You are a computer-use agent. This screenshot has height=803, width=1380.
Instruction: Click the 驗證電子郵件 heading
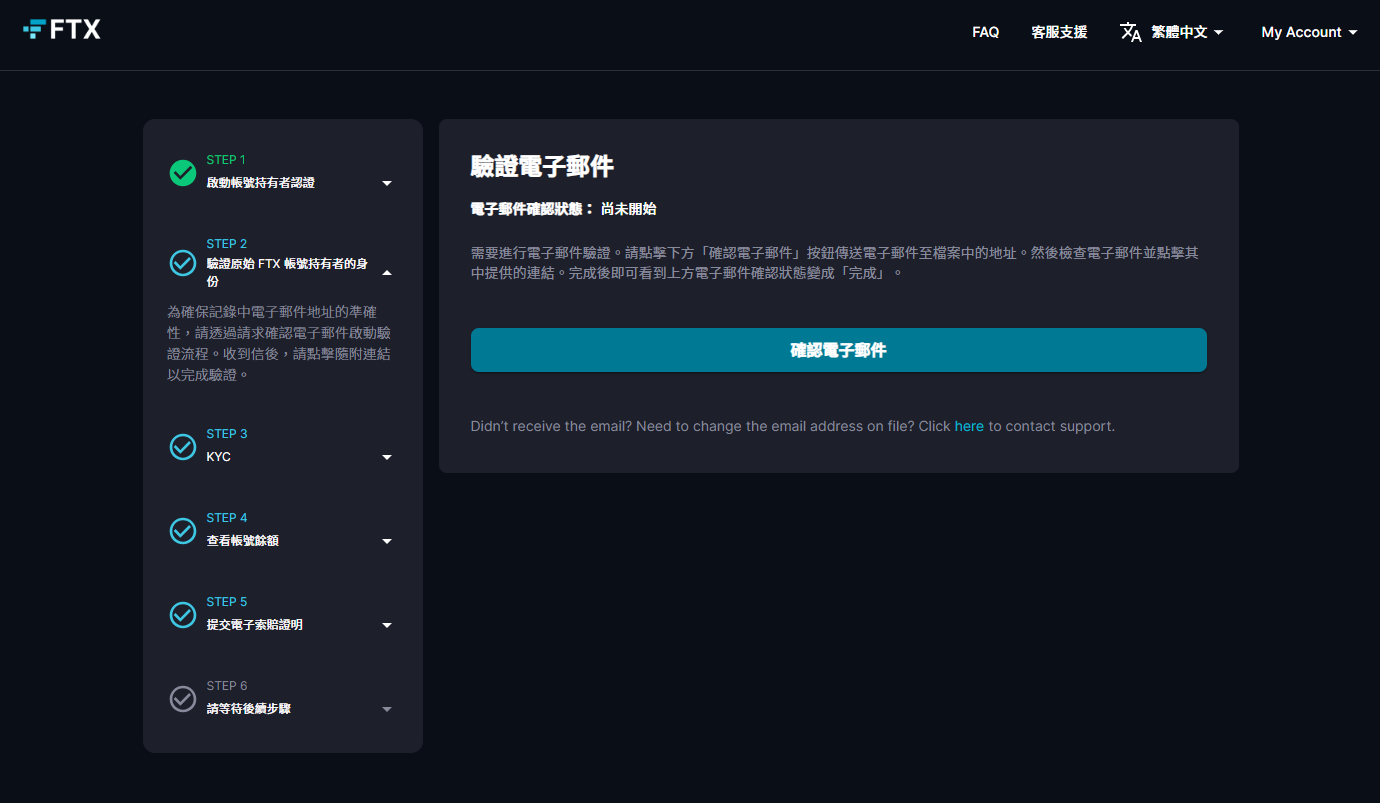click(542, 166)
